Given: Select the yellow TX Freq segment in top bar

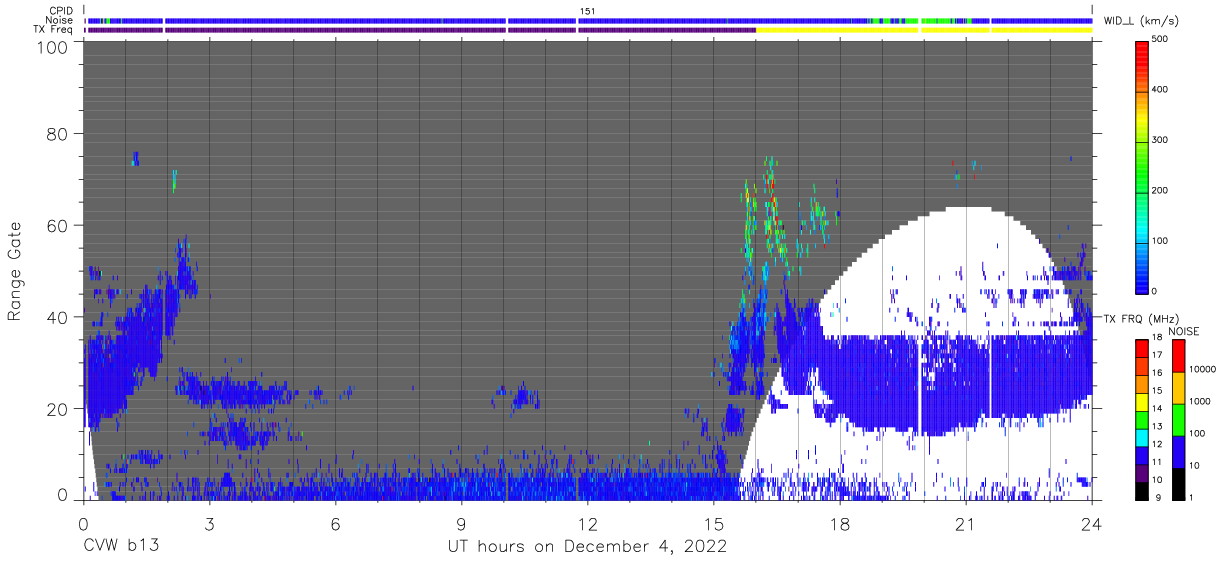Looking at the screenshot, I should (x=924, y=30).
